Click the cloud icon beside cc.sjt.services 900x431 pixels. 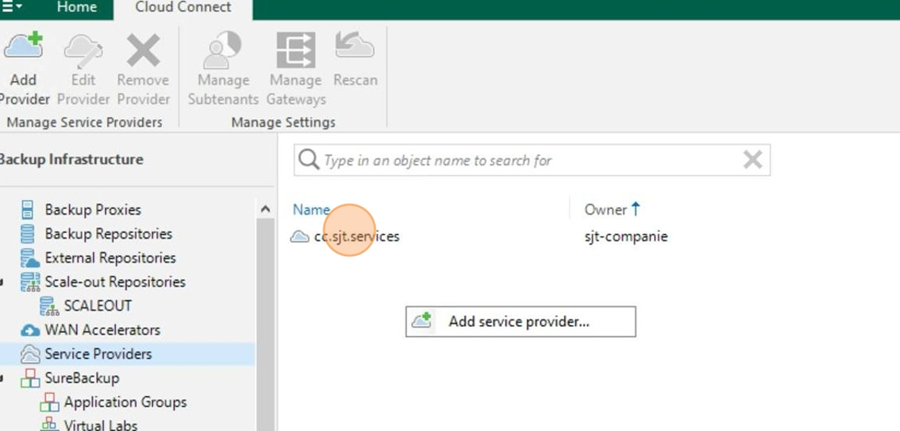pyautogui.click(x=300, y=236)
